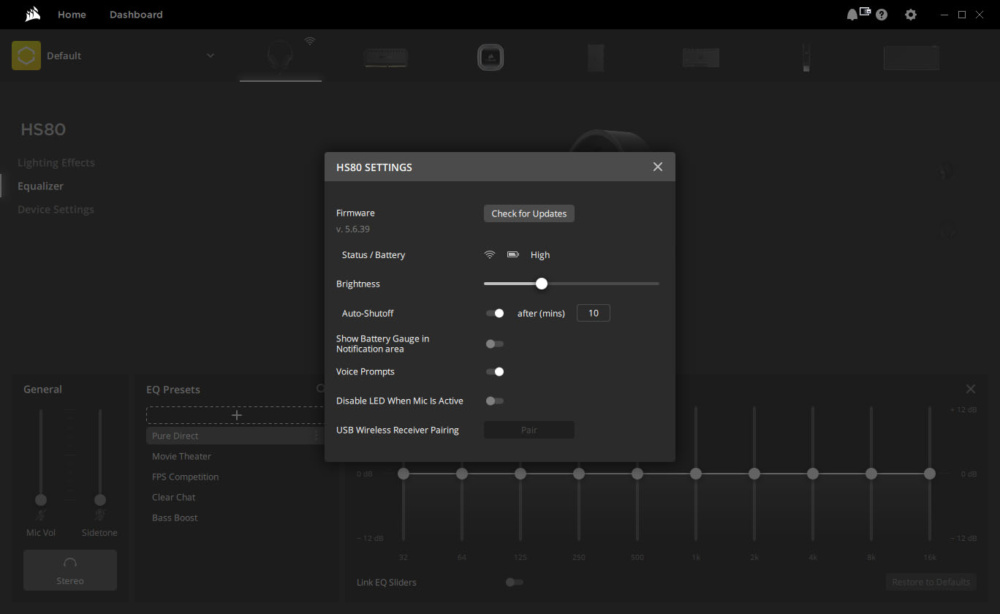This screenshot has width=1000, height=614.
Task: Open Lighting Effects section
Action: pos(56,163)
